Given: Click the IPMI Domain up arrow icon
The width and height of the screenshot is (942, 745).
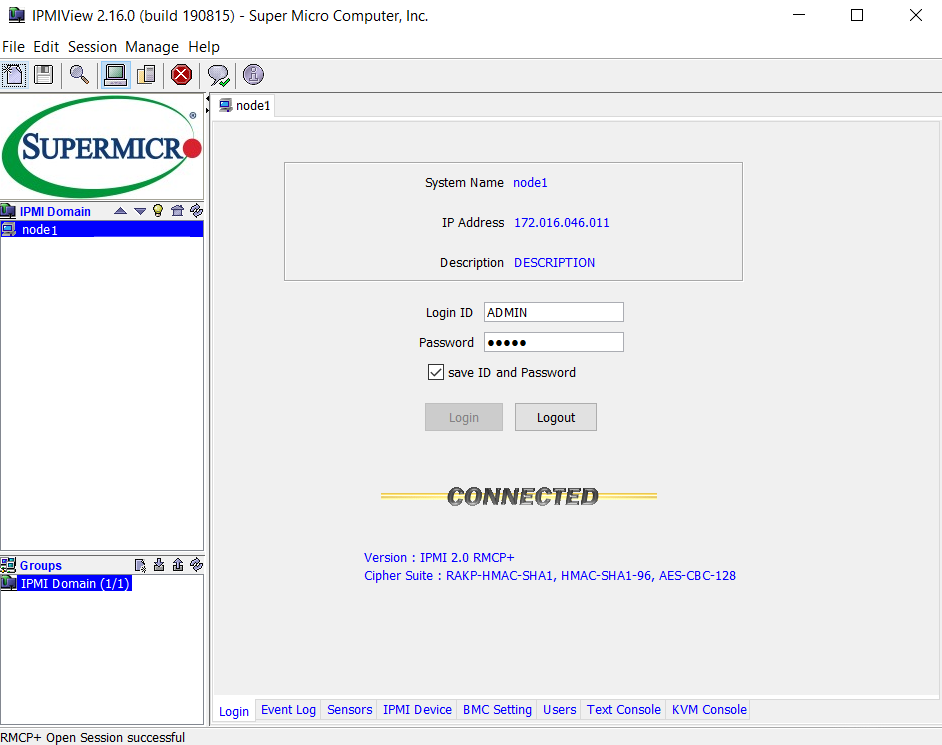Looking at the screenshot, I should pyautogui.click(x=120, y=211).
